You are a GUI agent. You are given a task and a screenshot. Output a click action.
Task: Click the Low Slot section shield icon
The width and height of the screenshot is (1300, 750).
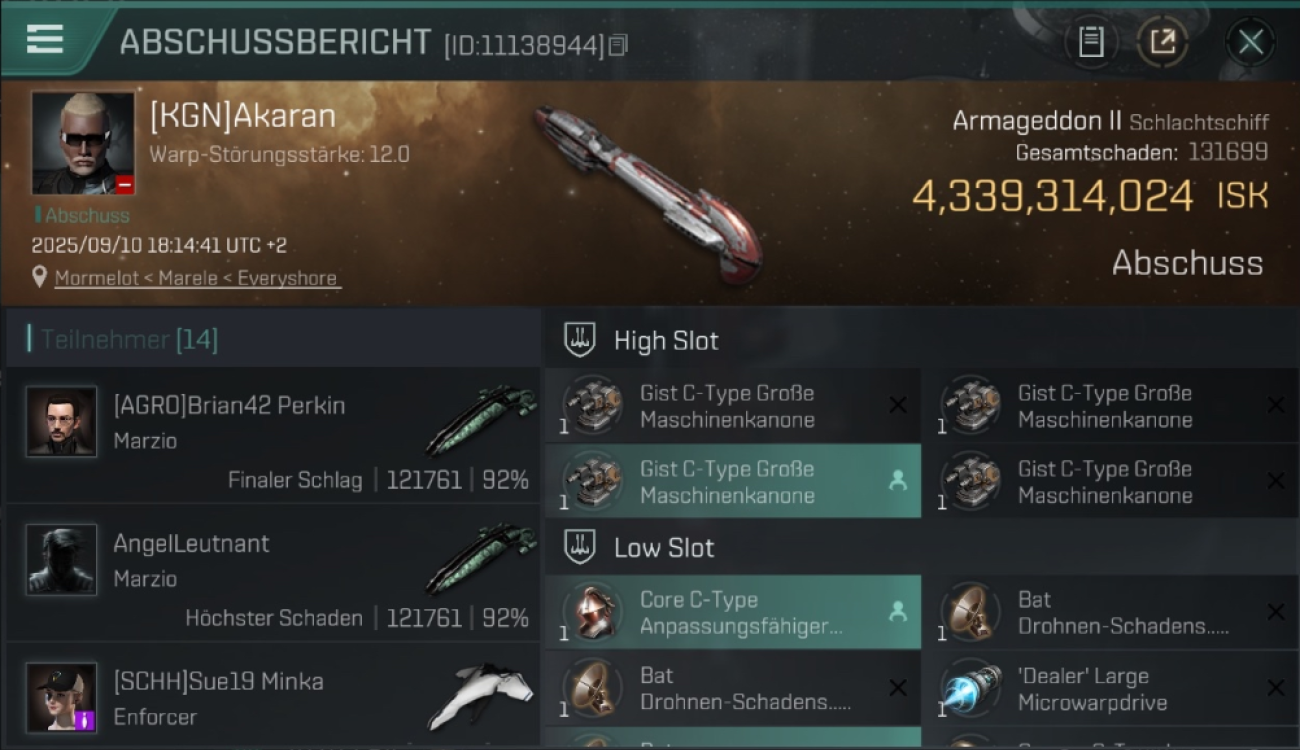pos(581,547)
